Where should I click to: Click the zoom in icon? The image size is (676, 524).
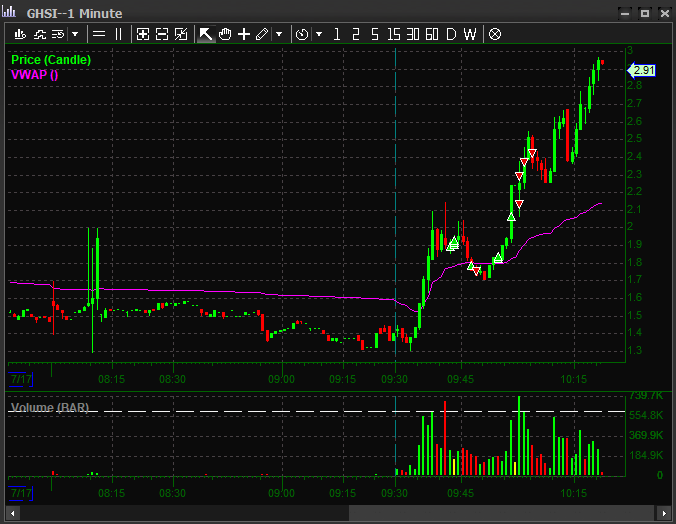pyautogui.click(x=143, y=34)
